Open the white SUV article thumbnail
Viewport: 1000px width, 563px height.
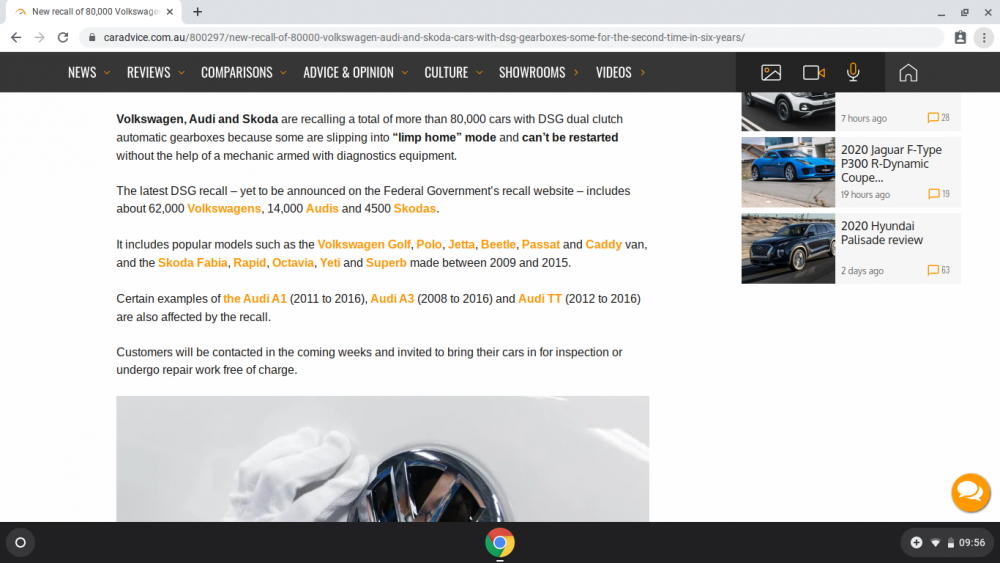(788, 112)
